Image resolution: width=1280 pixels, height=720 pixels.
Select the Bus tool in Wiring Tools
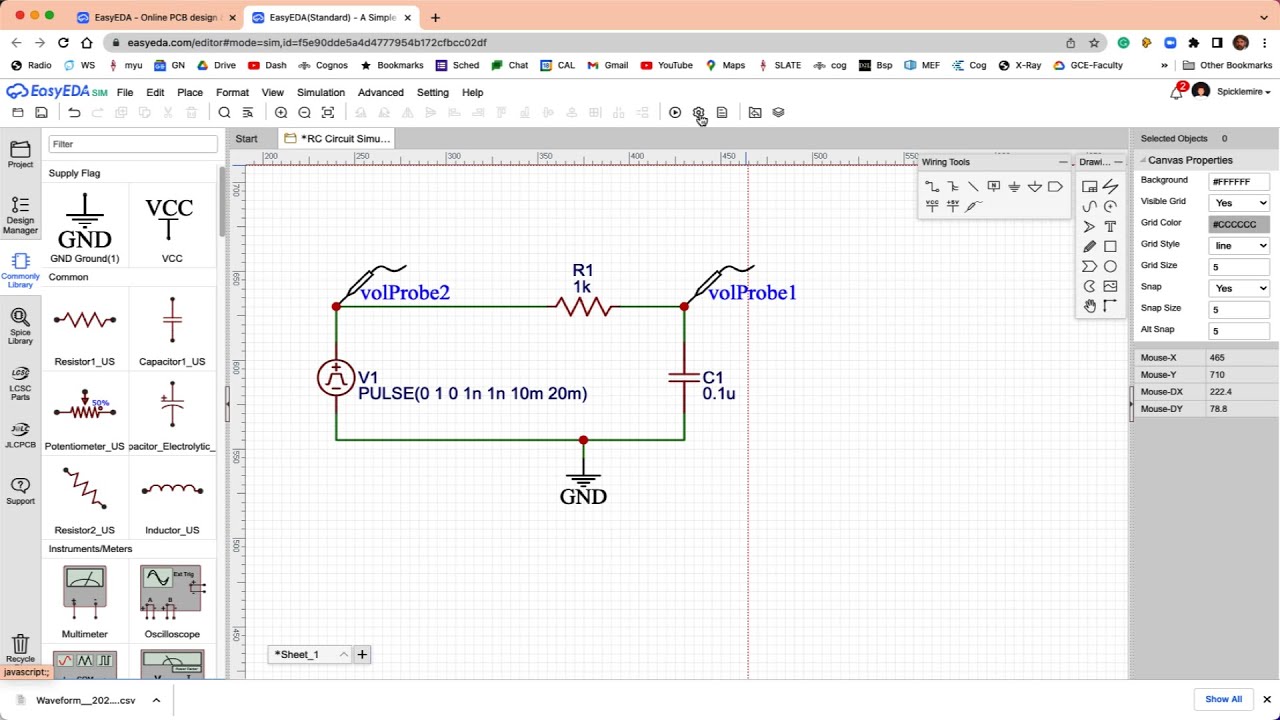pyautogui.click(x=953, y=187)
